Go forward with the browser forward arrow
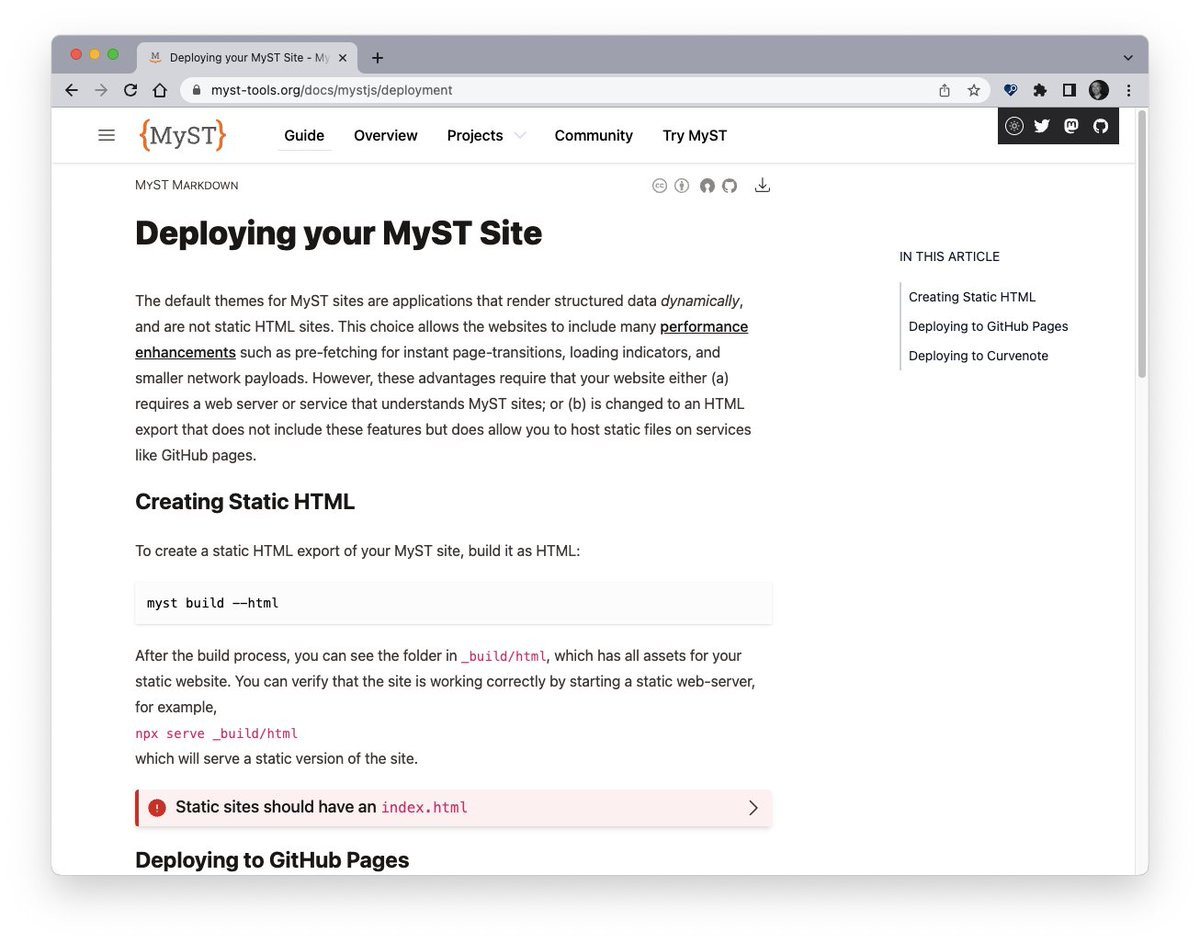The width and height of the screenshot is (1200, 943). coord(101,90)
